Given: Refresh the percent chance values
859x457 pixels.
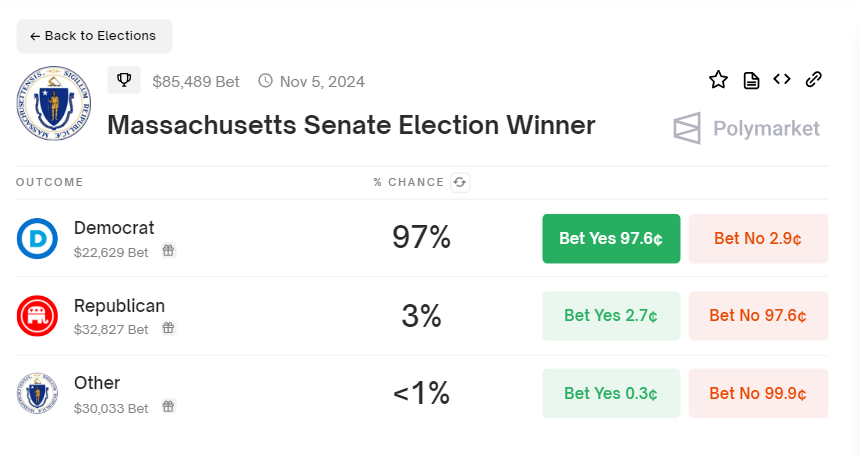Looking at the screenshot, I should point(460,182).
